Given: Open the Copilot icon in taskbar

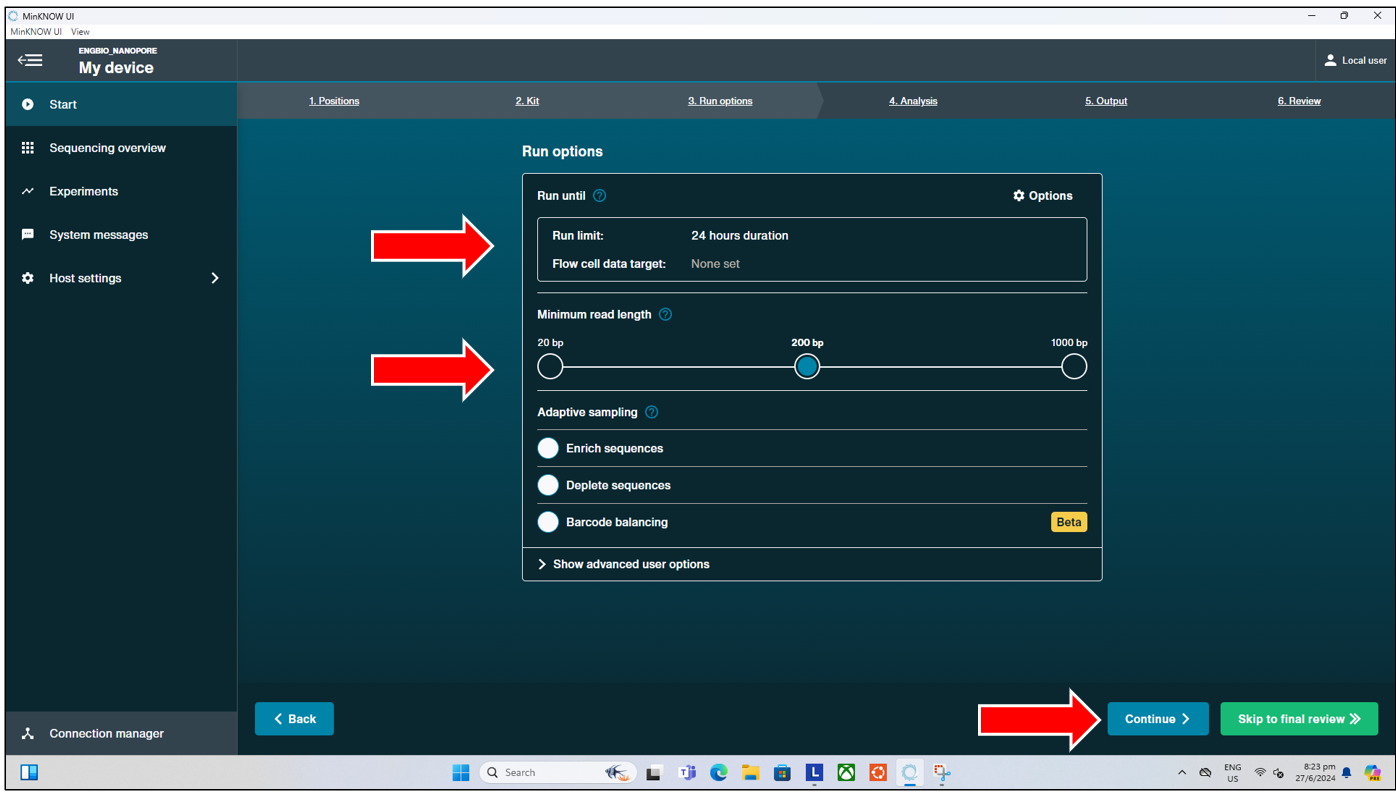Looking at the screenshot, I should (1373, 772).
